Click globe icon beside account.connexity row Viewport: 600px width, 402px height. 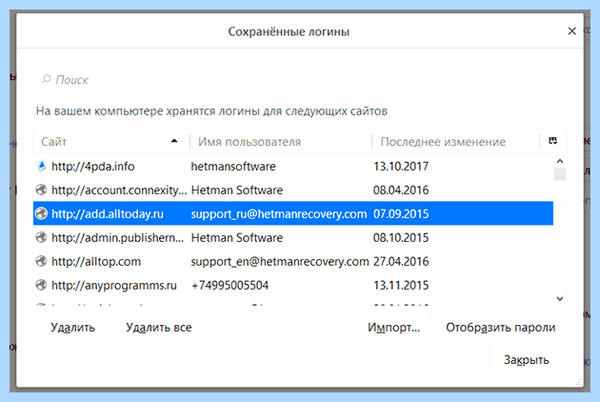pyautogui.click(x=41, y=190)
